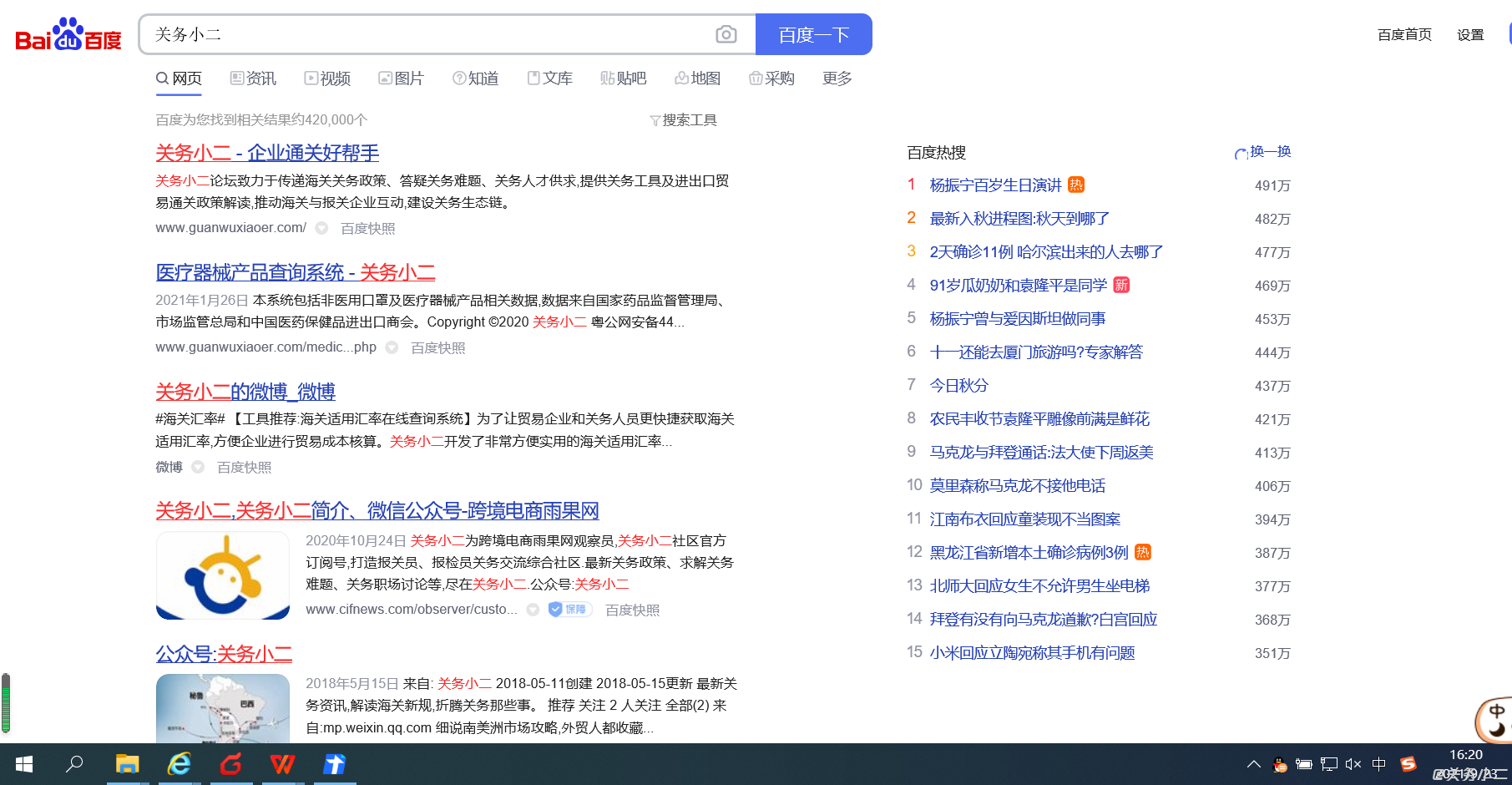Open hot search 小米回应立陶宛称其手机有问题
This screenshot has width=1512, height=785.
(x=1033, y=653)
